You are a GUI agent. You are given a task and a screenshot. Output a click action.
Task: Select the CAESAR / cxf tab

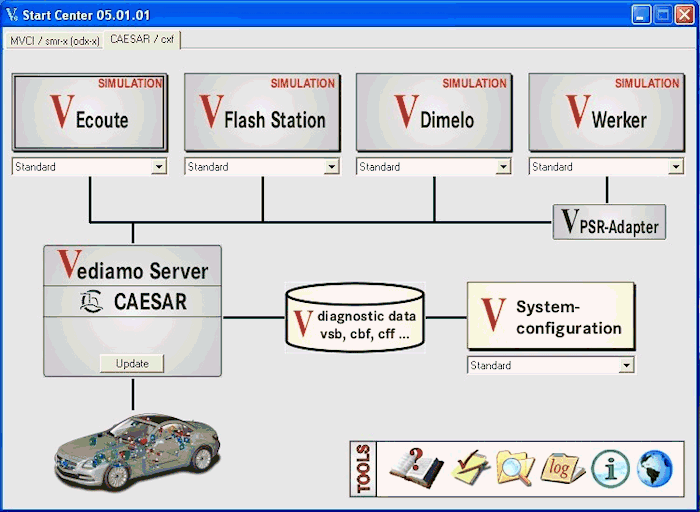(142, 39)
